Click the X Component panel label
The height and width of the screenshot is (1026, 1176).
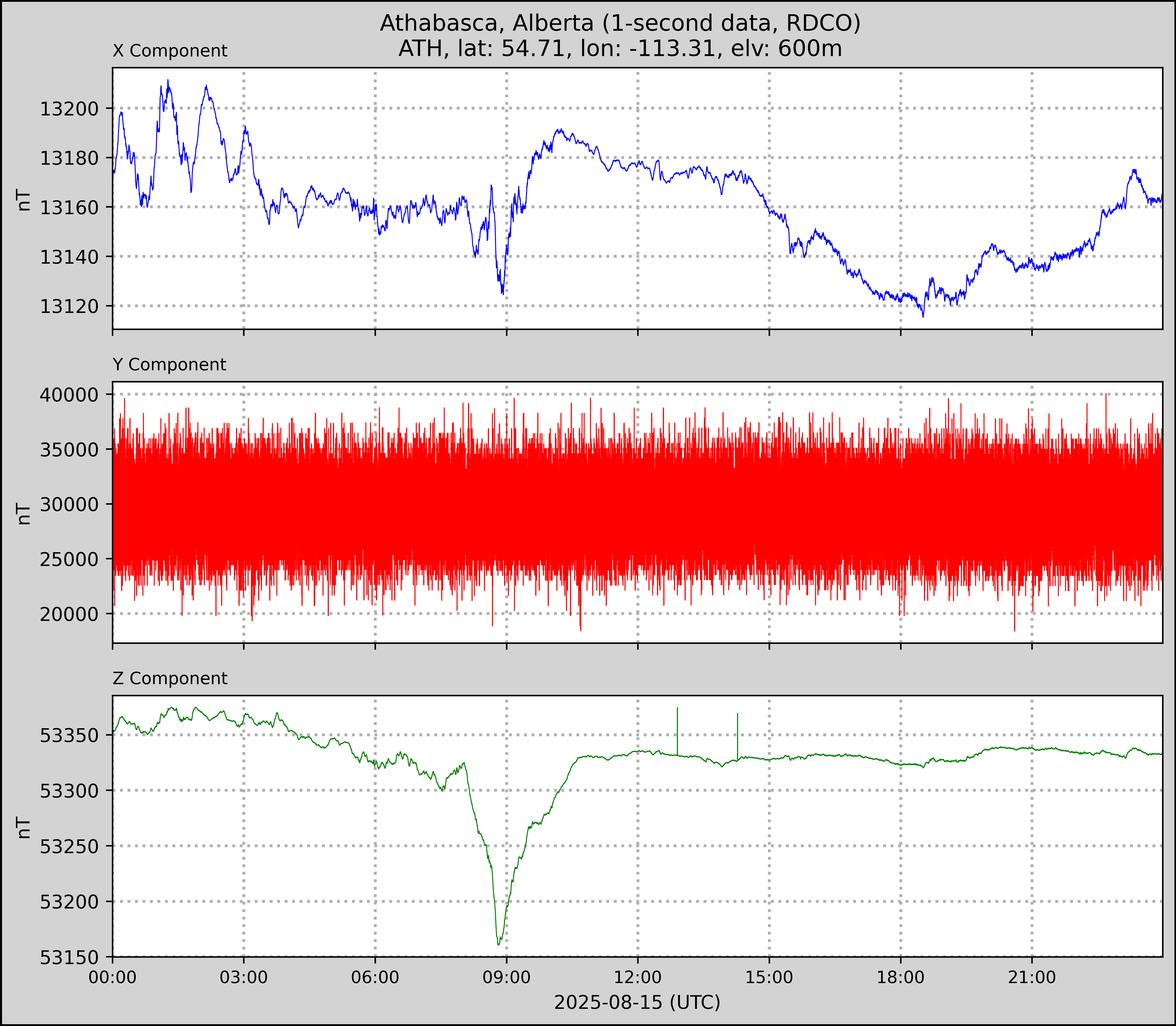pos(170,51)
